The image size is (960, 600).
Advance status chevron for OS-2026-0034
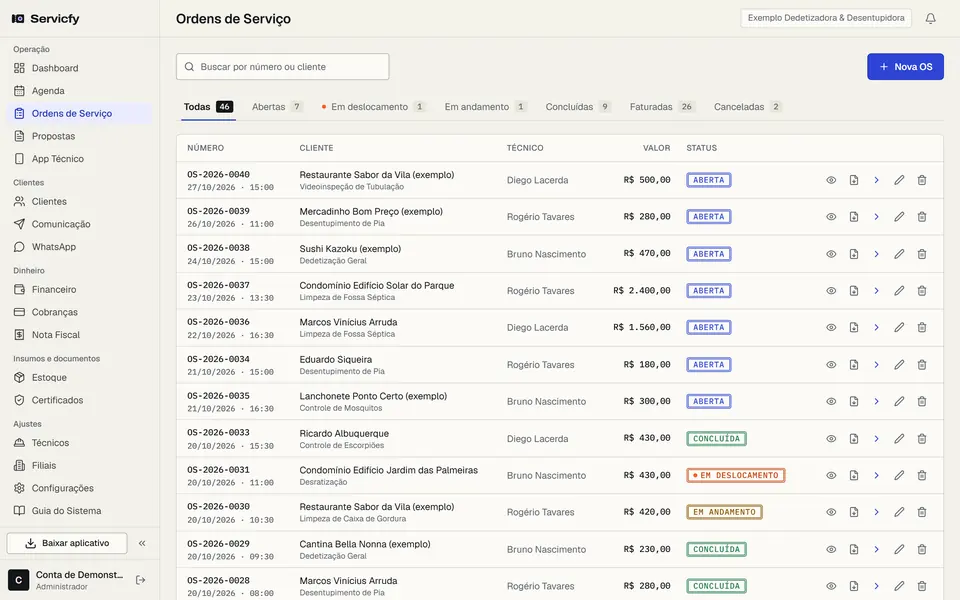click(x=876, y=365)
